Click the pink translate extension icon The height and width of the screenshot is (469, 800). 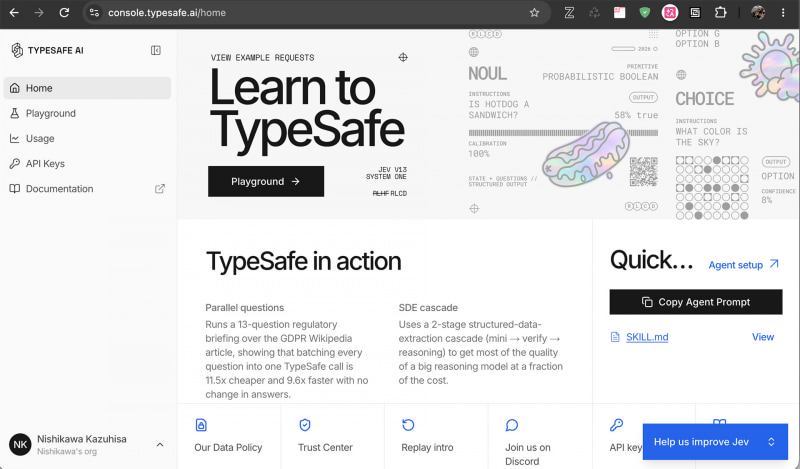click(x=670, y=13)
